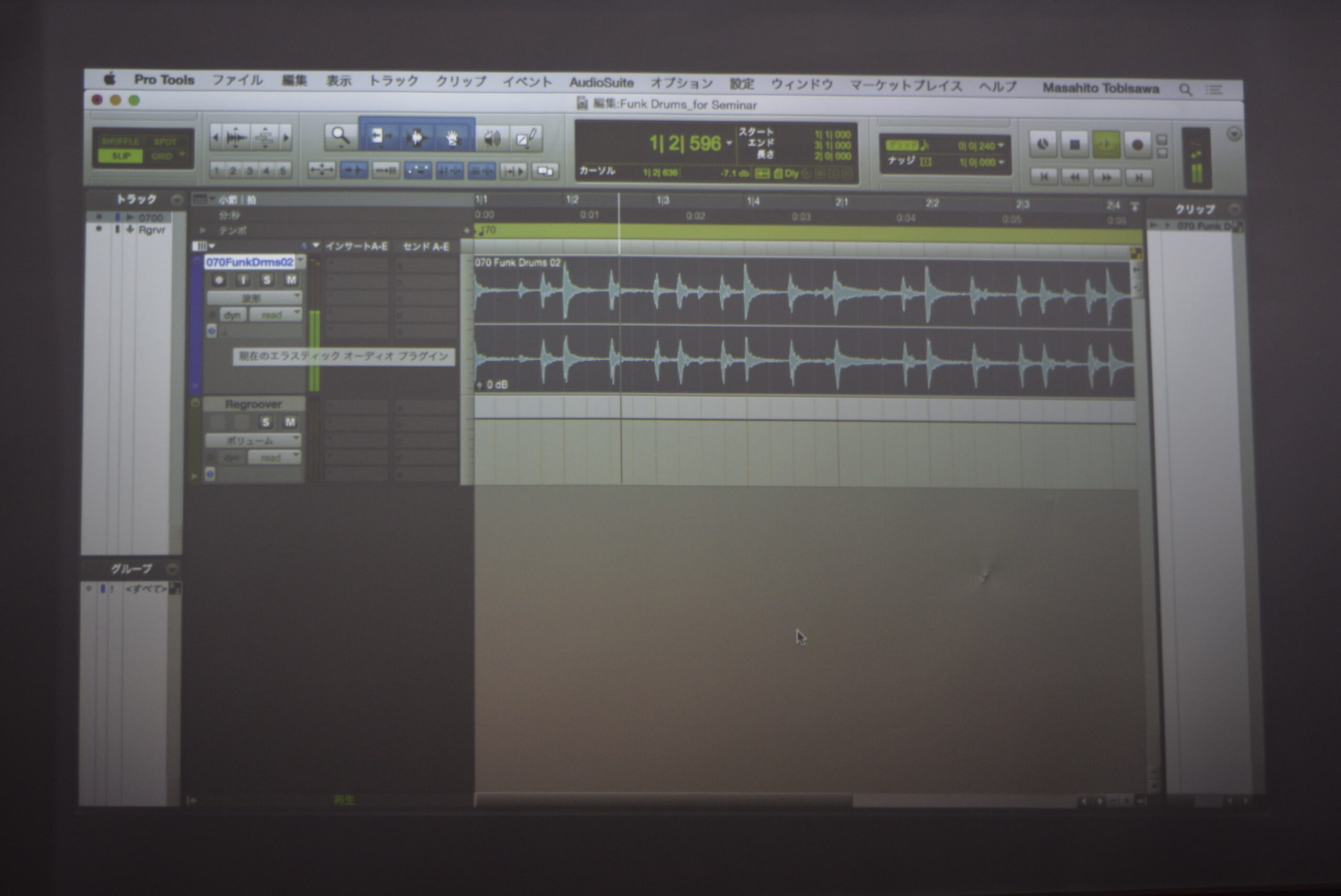The image size is (1341, 896).
Task: Zoom out horizontally with left arrow
Action: [215, 137]
